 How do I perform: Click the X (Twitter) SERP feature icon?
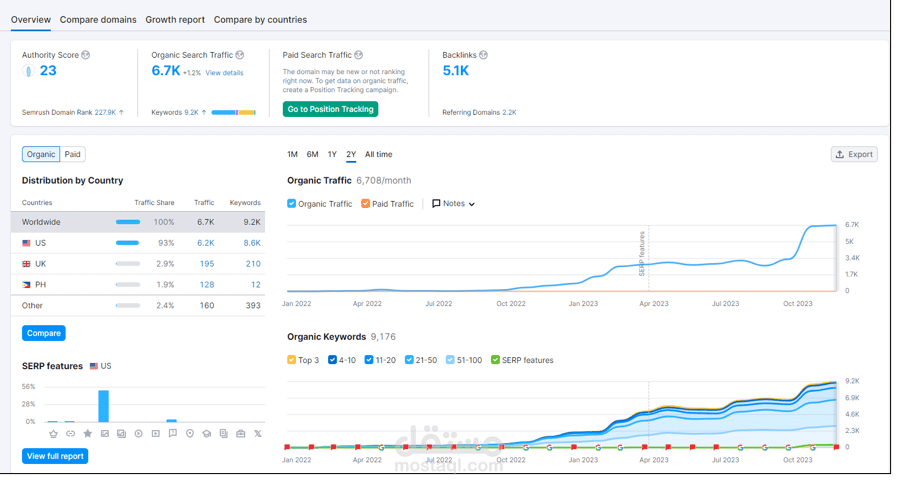258,433
